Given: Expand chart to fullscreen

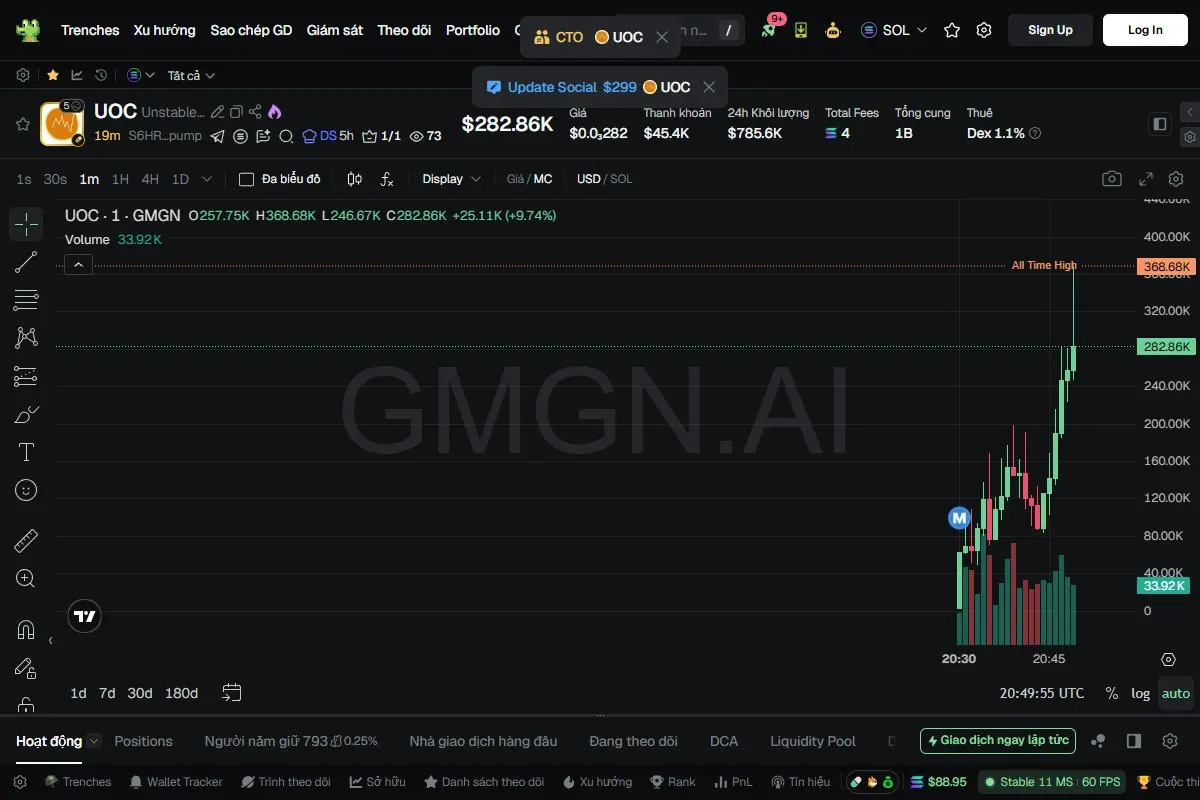Looking at the screenshot, I should pyautogui.click(x=1146, y=179).
